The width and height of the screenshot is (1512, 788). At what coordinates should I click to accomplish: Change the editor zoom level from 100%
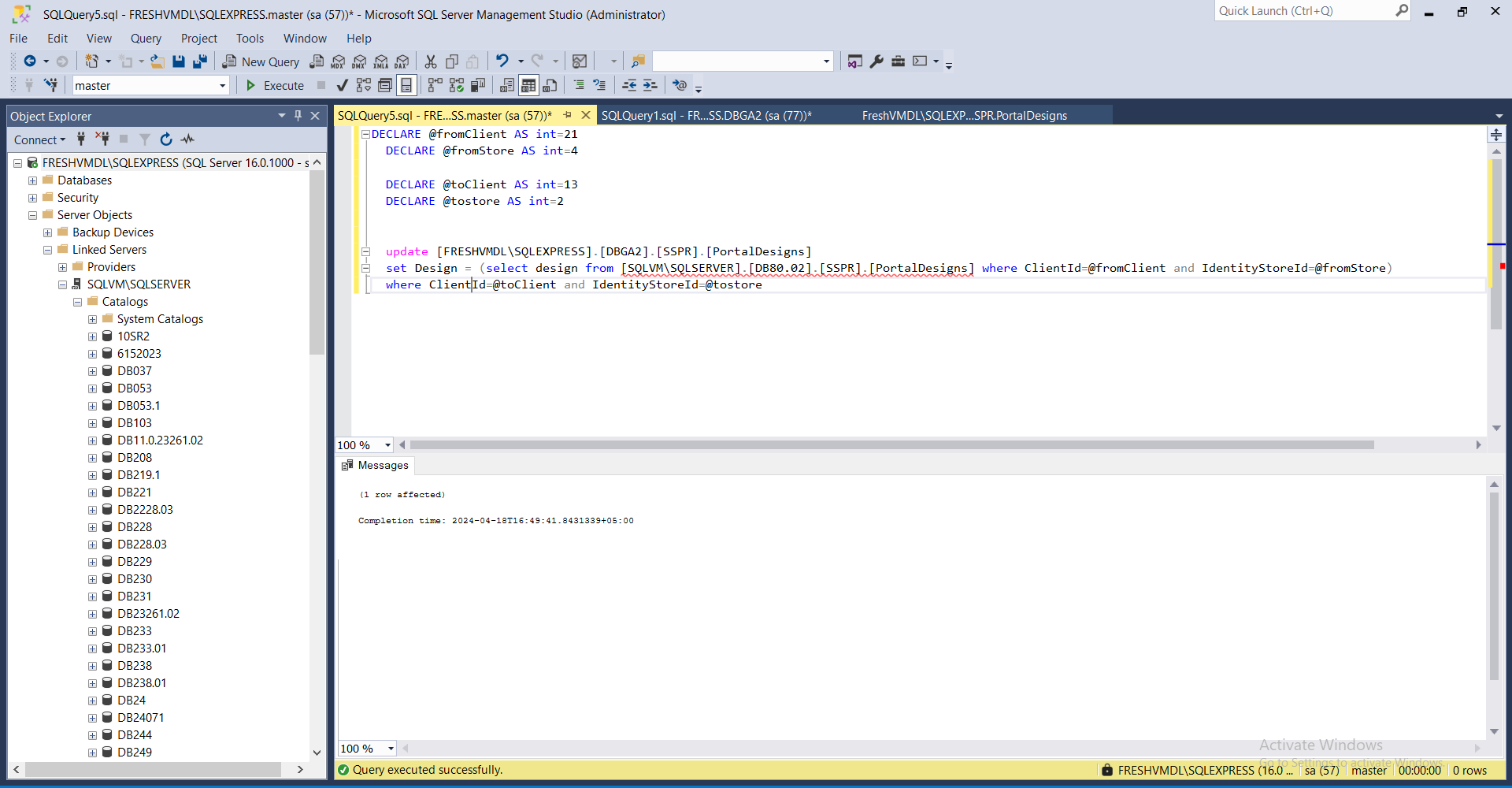pyautogui.click(x=385, y=444)
